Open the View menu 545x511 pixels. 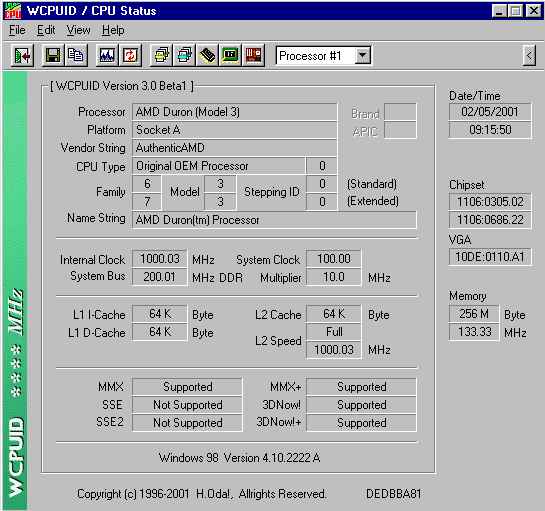78,30
